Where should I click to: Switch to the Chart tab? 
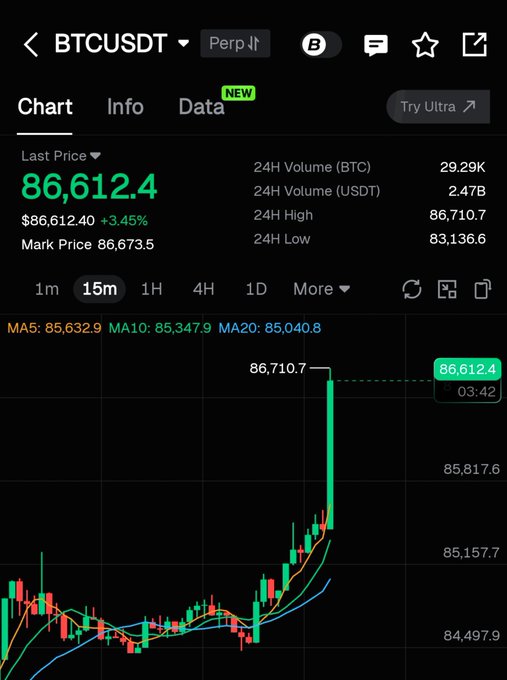point(45,107)
